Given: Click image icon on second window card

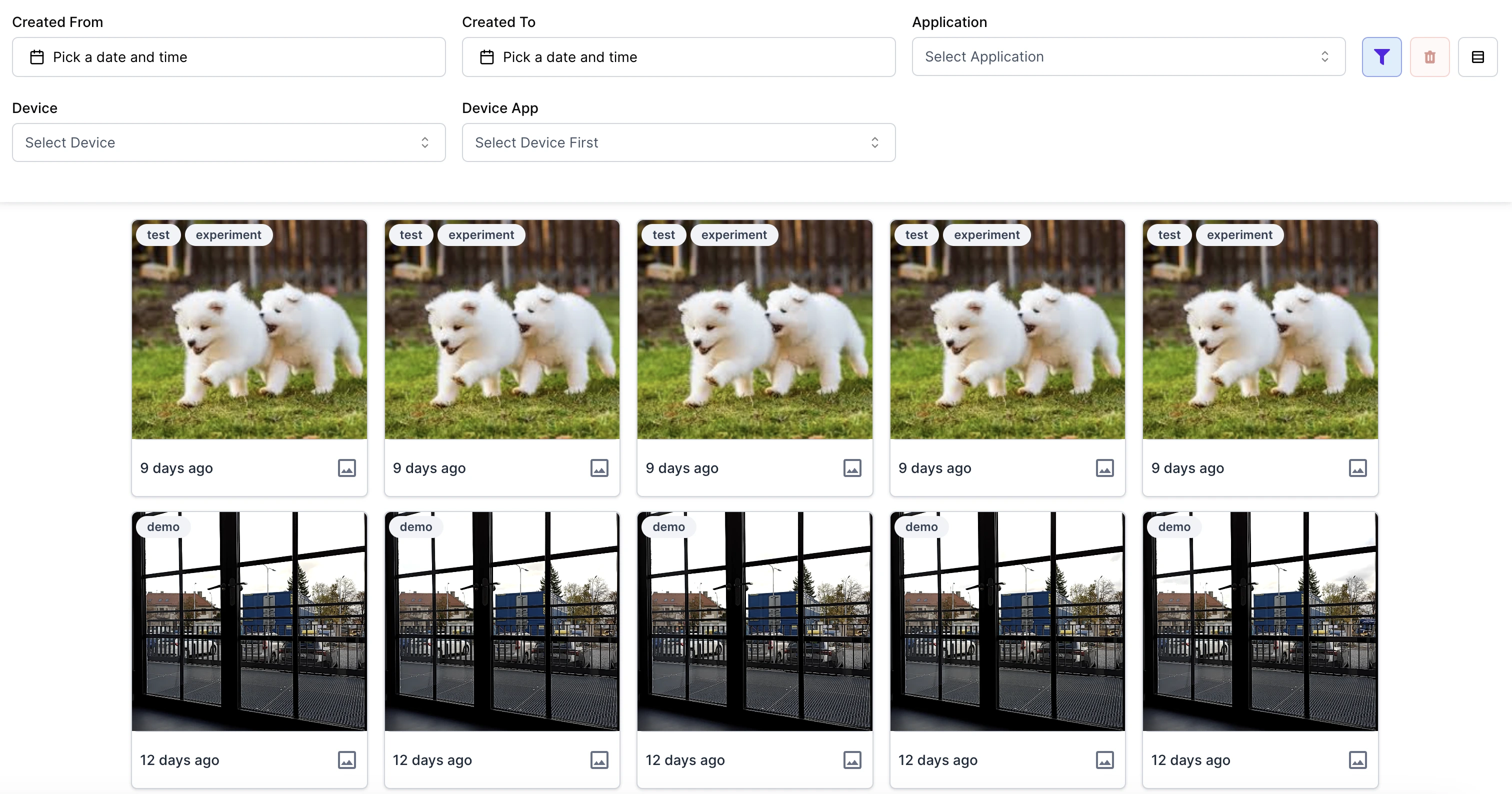Looking at the screenshot, I should (599, 760).
